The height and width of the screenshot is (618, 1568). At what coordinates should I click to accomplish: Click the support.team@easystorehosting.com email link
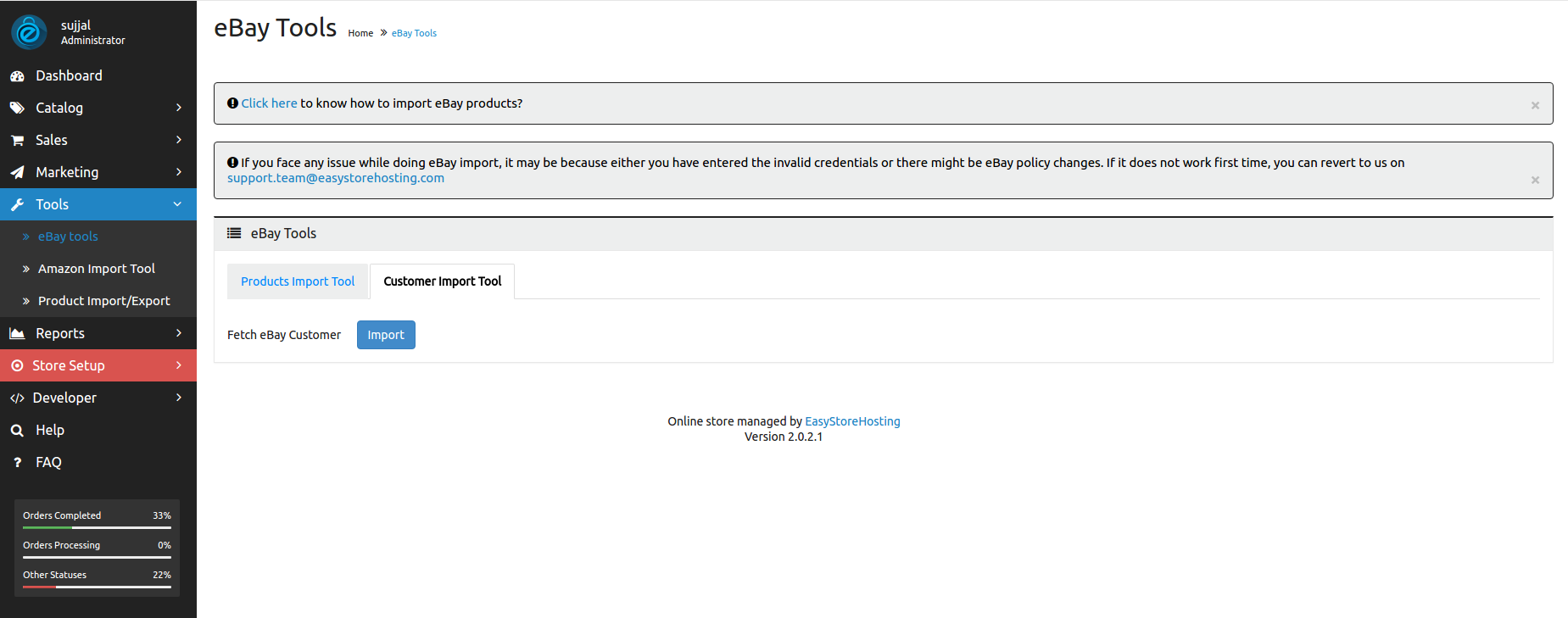pyautogui.click(x=336, y=178)
